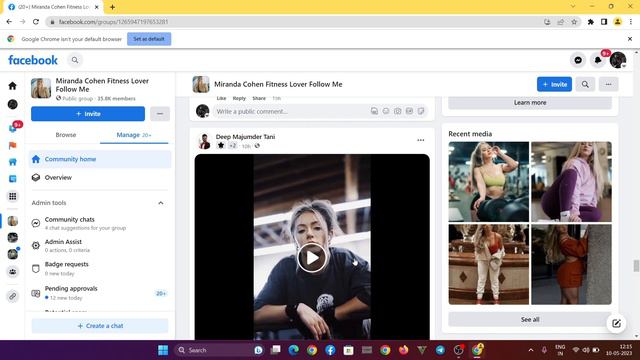
Task: Open the Windows Start menu
Action: point(163,350)
